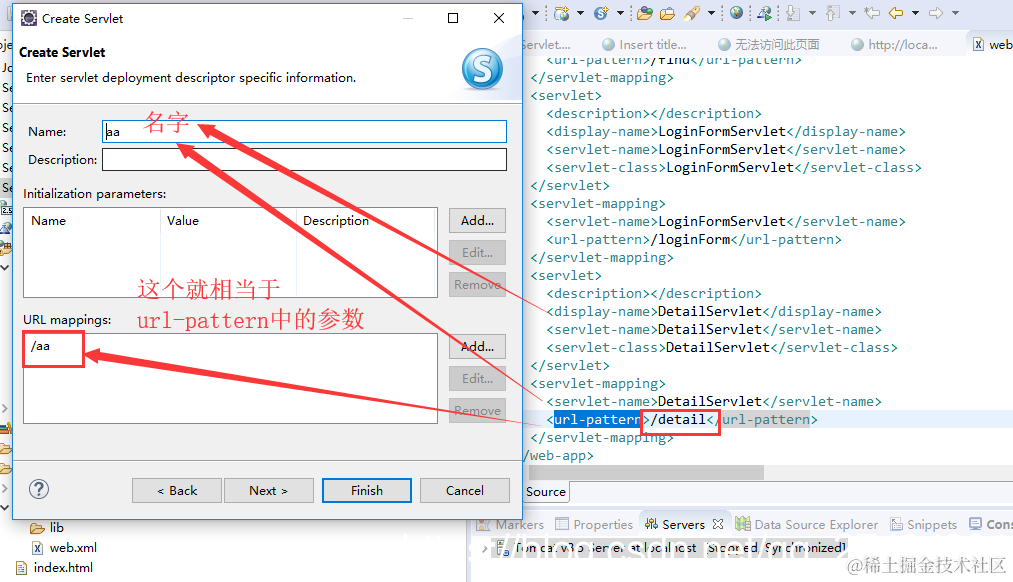Viewport: 1013px width, 582px height.
Task: Click the new dynamic web project toolbar icon
Action: pyautogui.click(x=561, y=13)
